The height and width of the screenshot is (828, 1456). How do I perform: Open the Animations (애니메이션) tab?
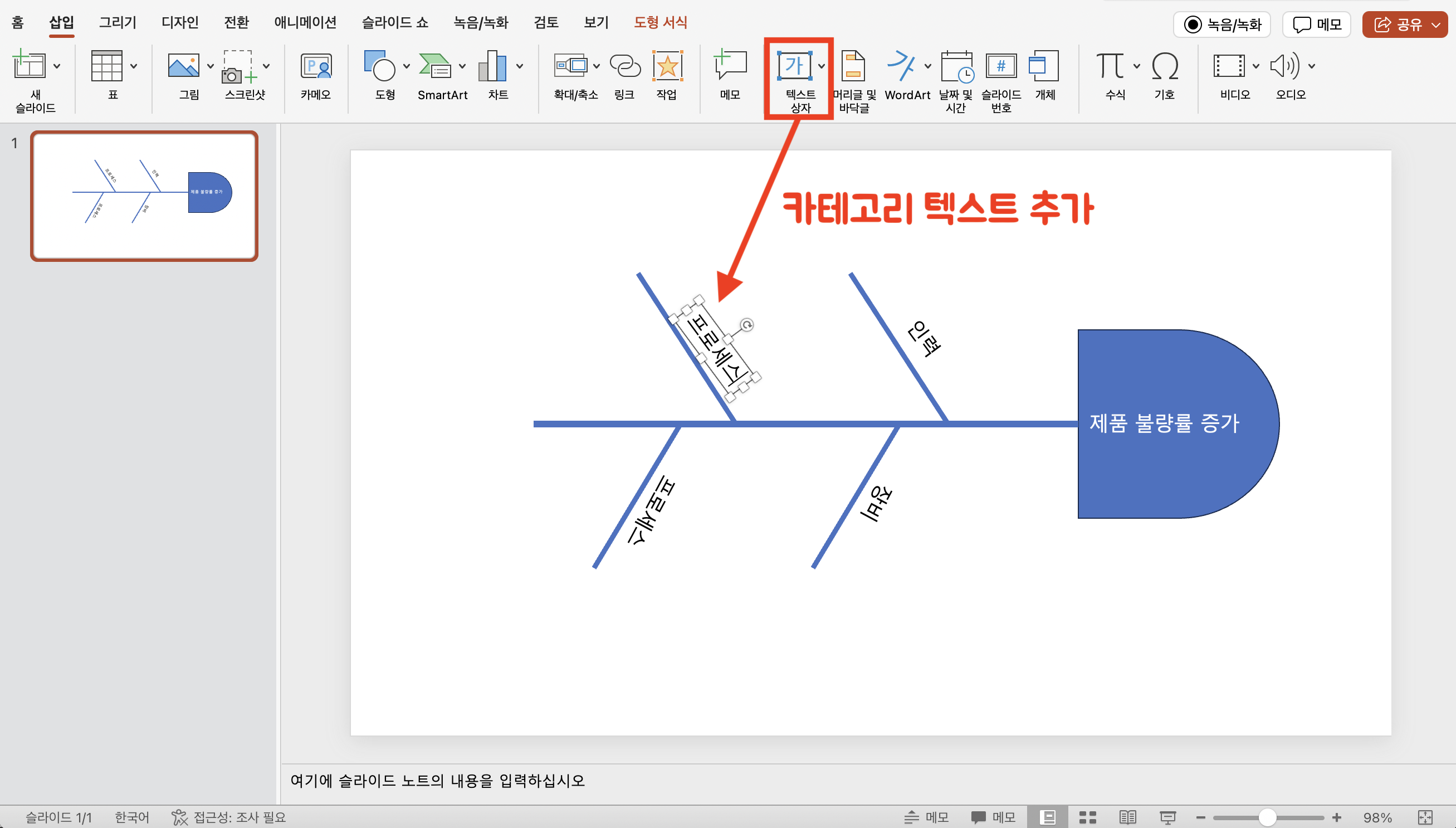tap(305, 22)
